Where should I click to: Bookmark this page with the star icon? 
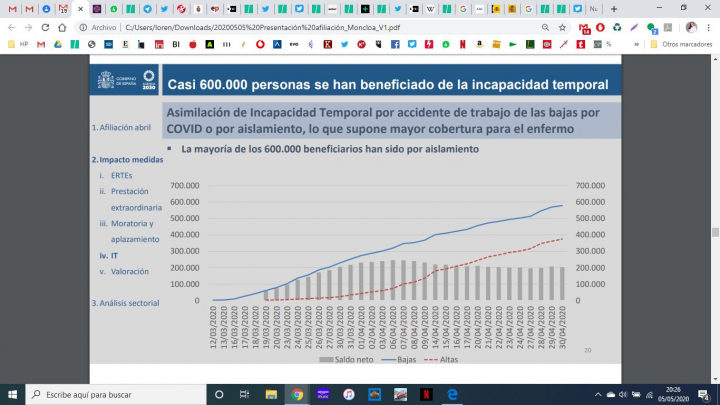click(563, 28)
